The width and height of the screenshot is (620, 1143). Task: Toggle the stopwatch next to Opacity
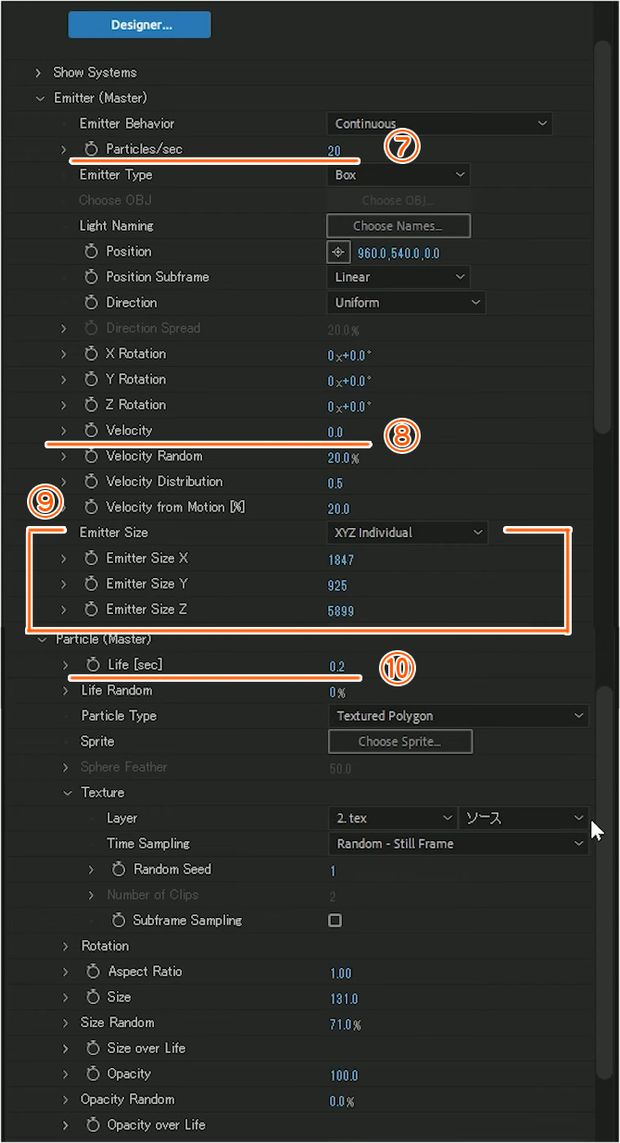click(x=93, y=1074)
